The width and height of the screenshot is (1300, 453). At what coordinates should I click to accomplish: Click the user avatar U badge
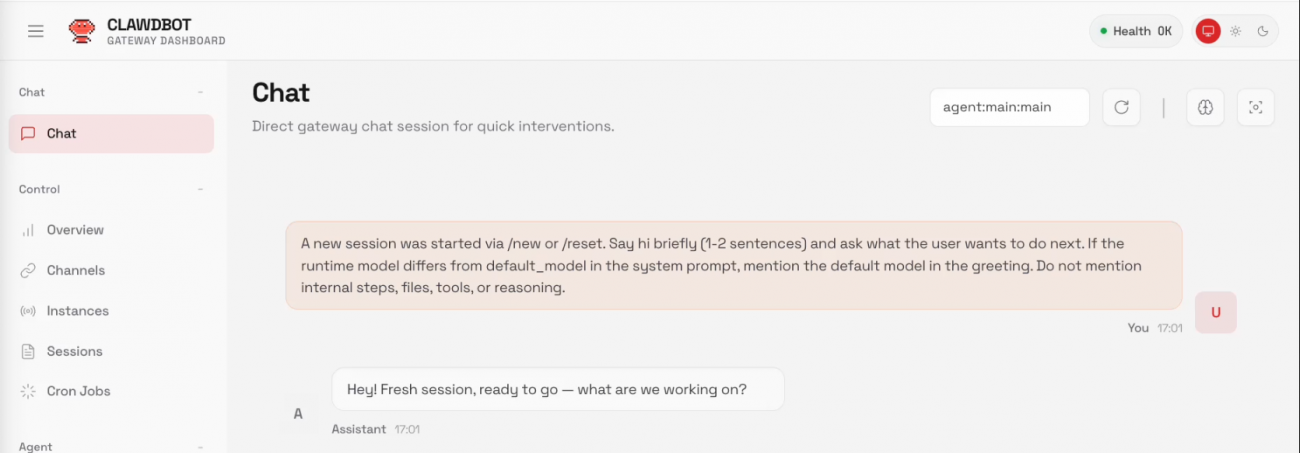[1216, 312]
